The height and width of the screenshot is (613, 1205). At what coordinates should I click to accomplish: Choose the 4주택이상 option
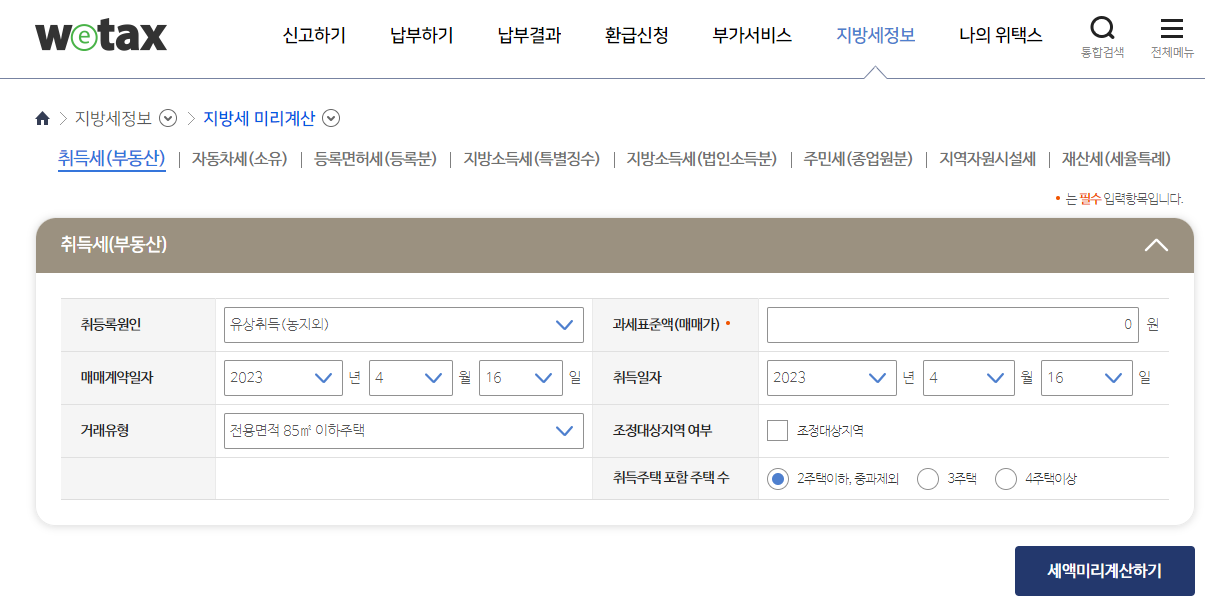click(x=1006, y=479)
